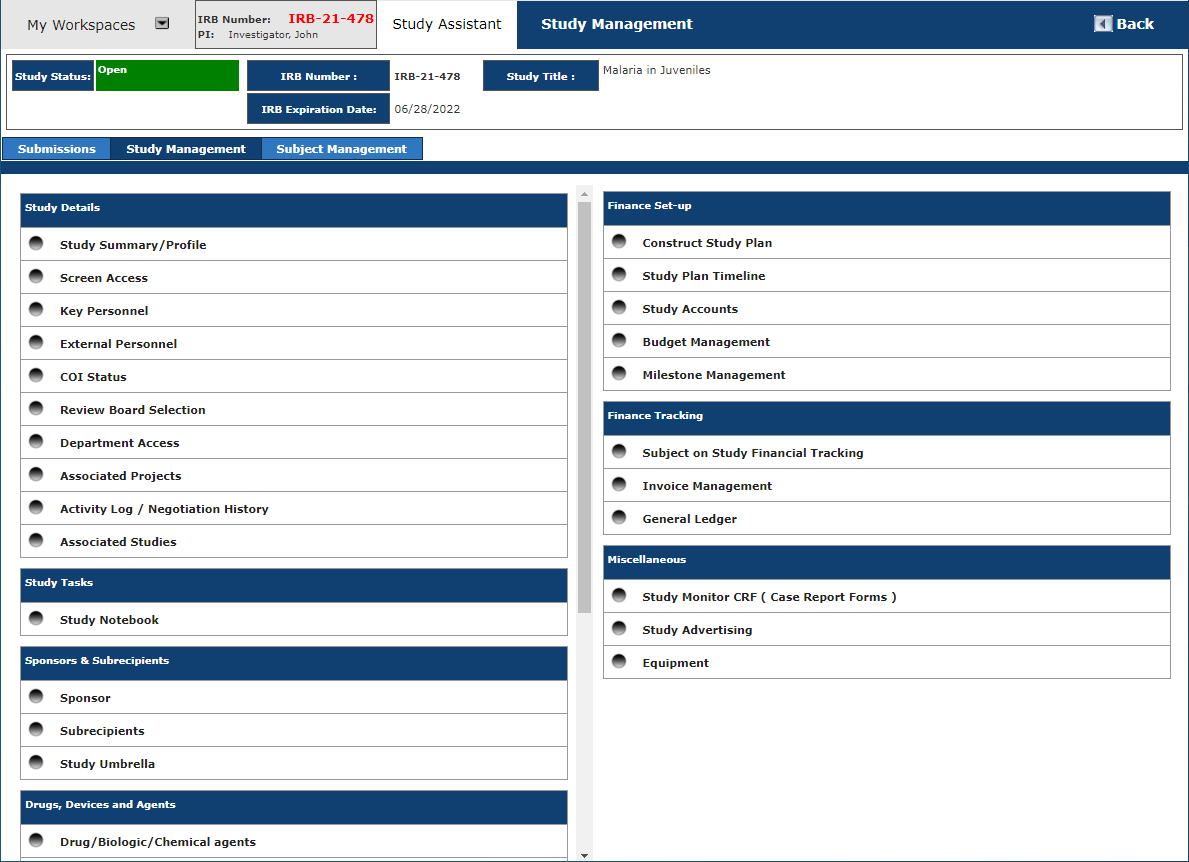This screenshot has width=1189, height=862.
Task: Click the bullet icon beside Study Notebook
Action: (x=36, y=619)
